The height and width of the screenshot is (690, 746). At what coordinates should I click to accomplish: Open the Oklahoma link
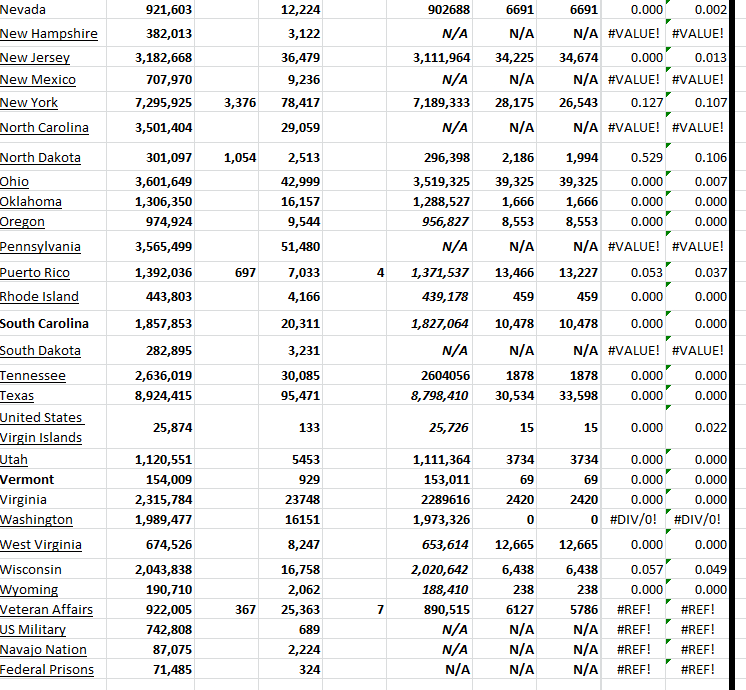point(30,201)
